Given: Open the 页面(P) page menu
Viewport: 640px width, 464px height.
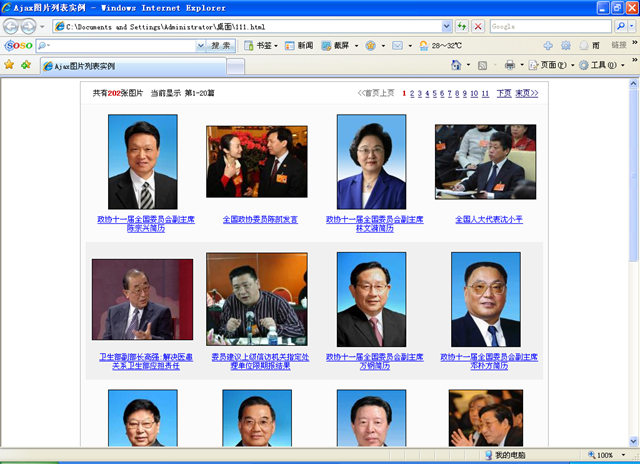Looking at the screenshot, I should click(551, 65).
